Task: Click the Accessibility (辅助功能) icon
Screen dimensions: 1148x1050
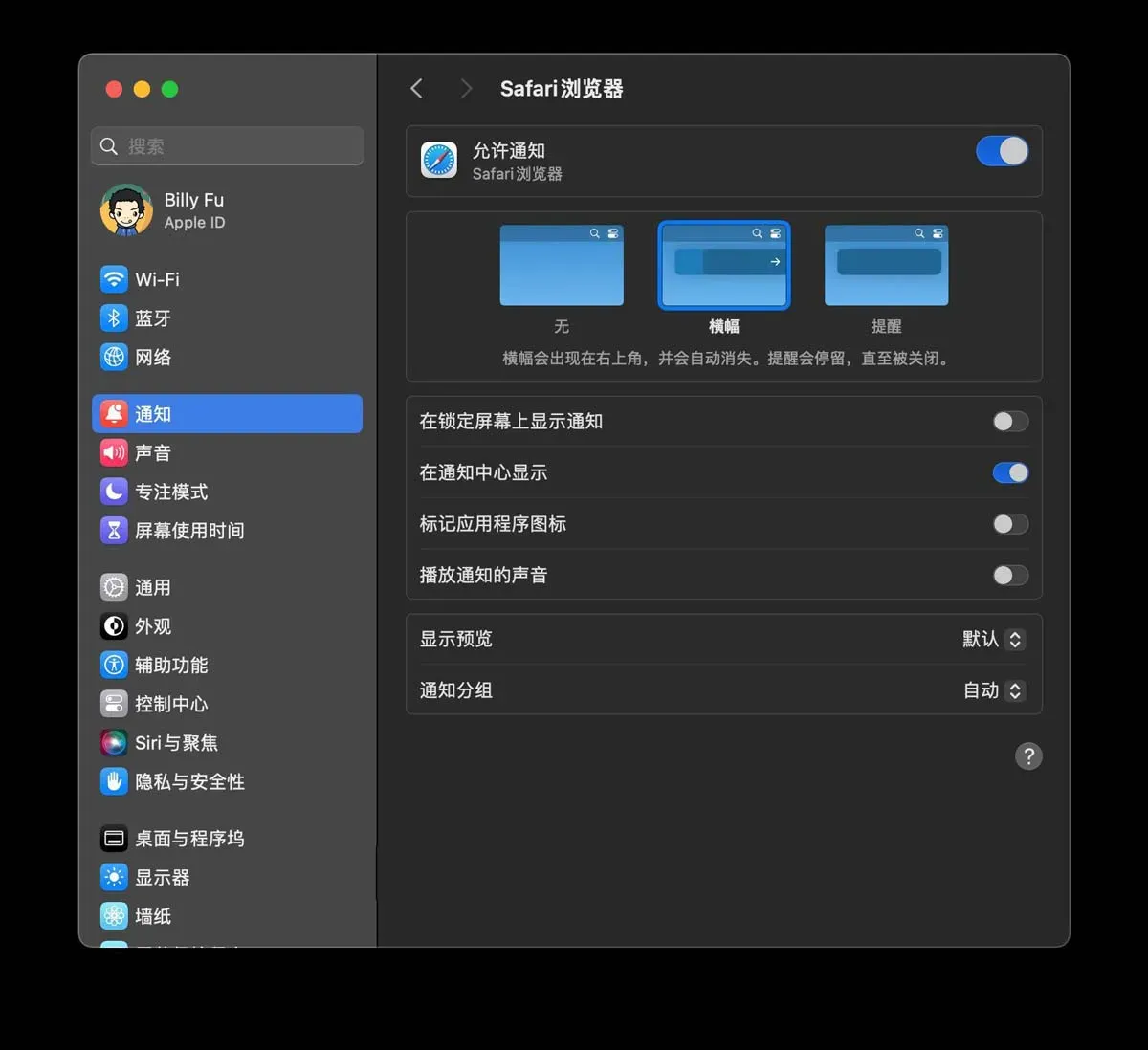Action: click(x=114, y=665)
